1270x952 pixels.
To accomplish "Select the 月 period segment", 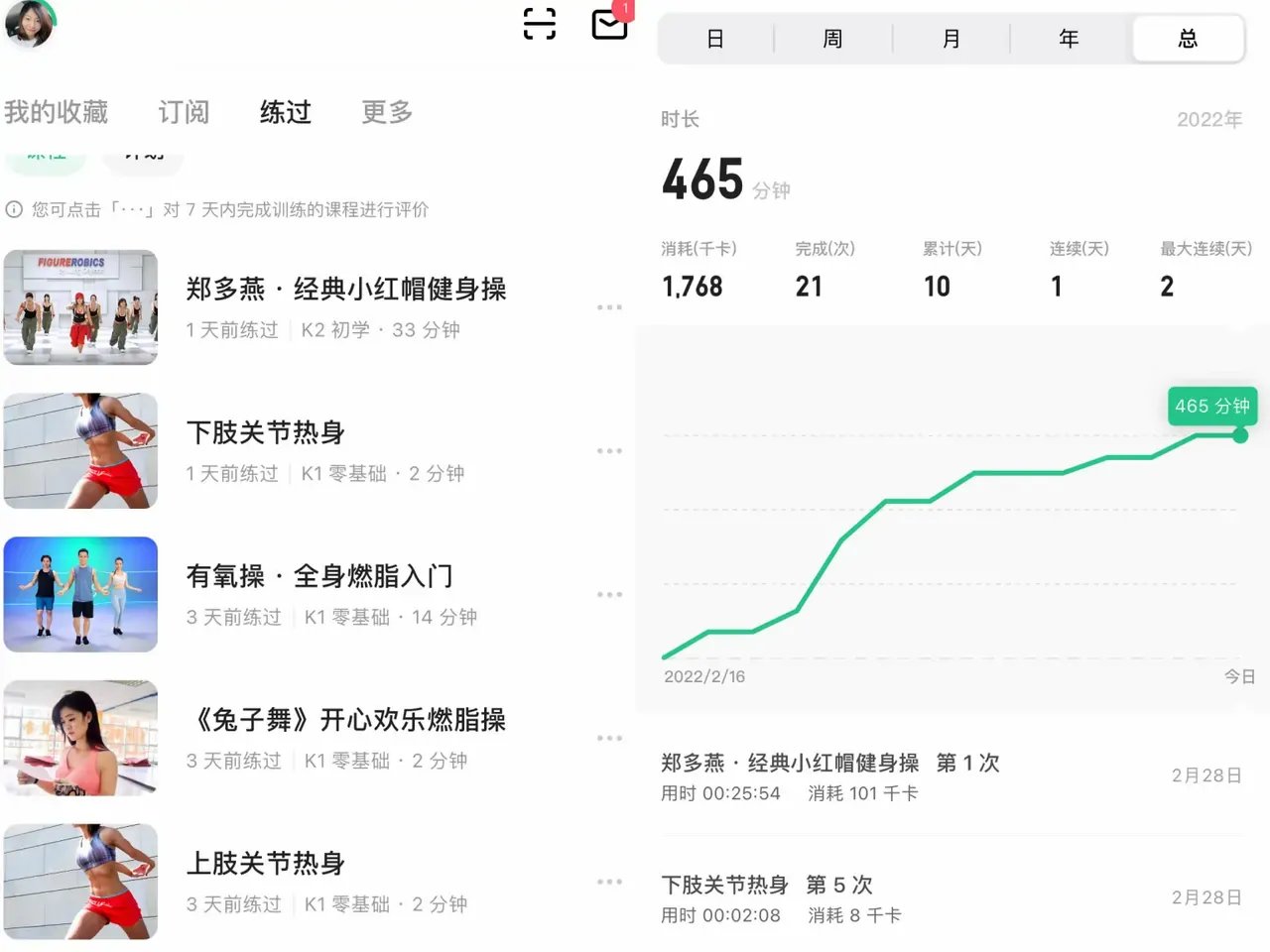I will coord(951,39).
